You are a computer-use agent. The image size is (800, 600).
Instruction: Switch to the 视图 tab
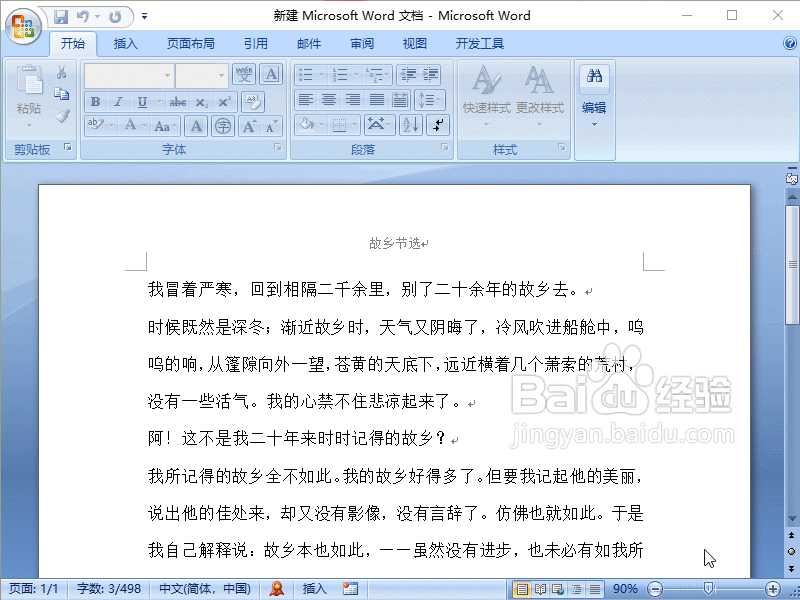tap(414, 44)
